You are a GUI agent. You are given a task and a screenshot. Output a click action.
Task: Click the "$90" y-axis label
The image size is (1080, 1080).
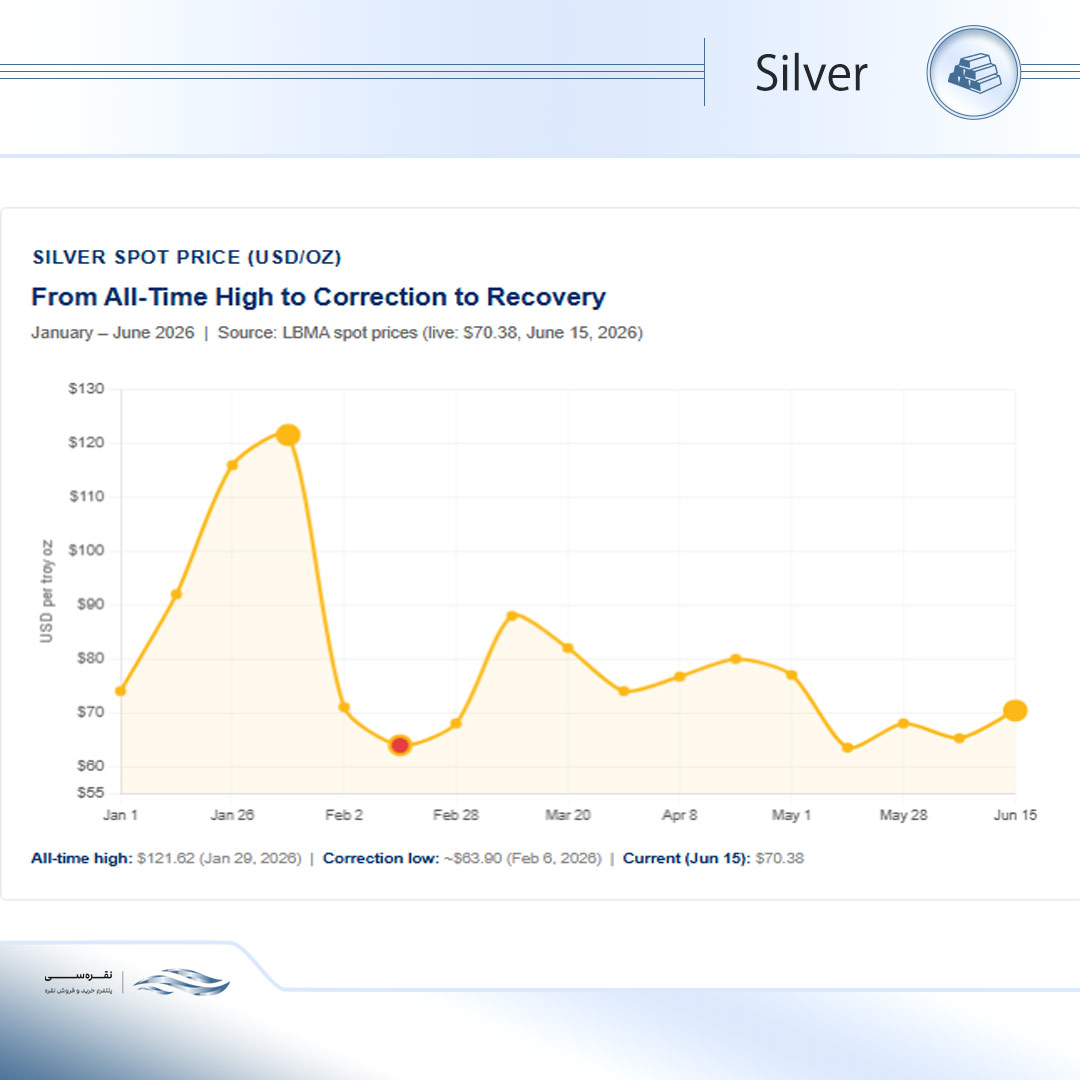90,604
